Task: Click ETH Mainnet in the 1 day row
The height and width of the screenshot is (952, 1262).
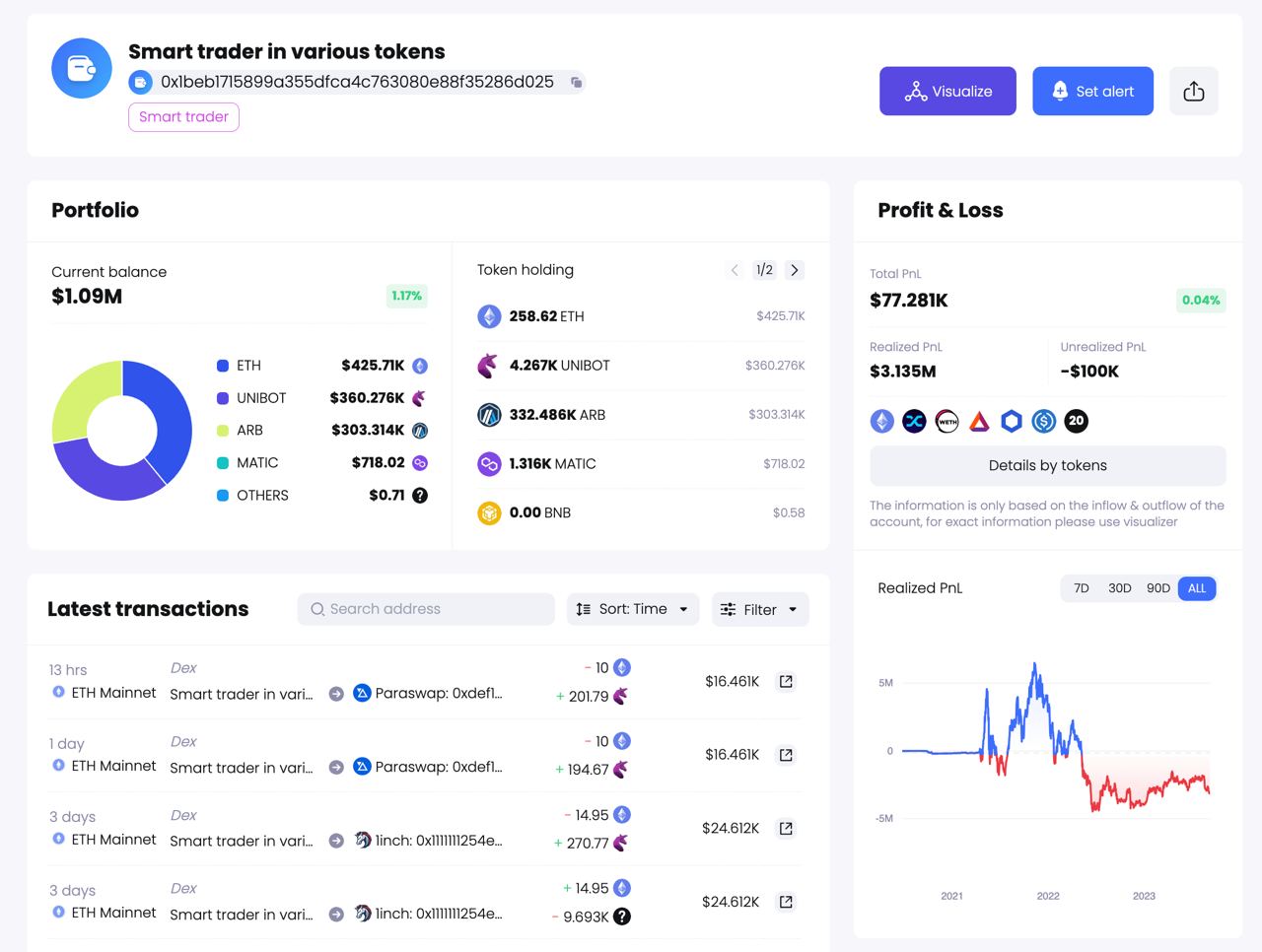Action: point(113,766)
